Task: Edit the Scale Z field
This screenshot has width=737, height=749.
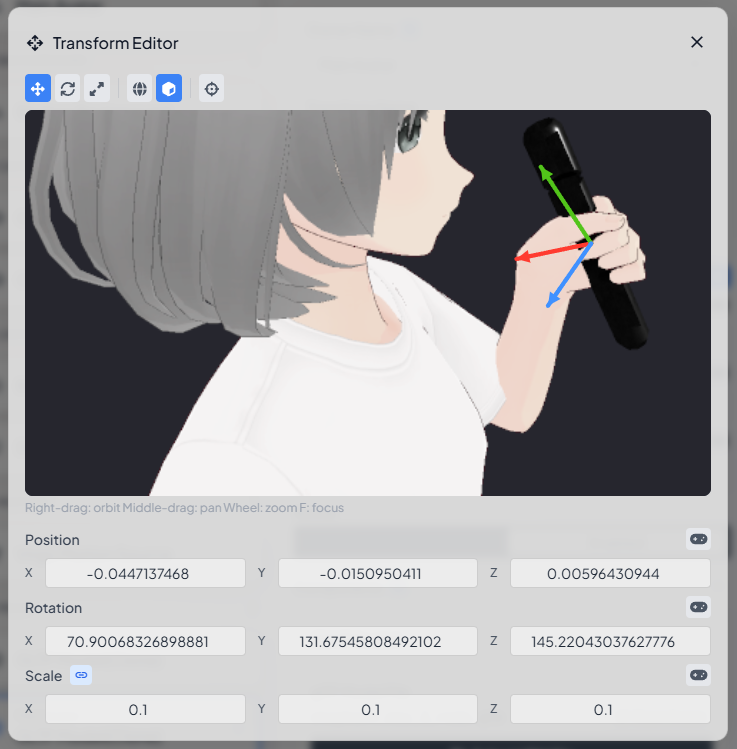Action: [x=610, y=709]
